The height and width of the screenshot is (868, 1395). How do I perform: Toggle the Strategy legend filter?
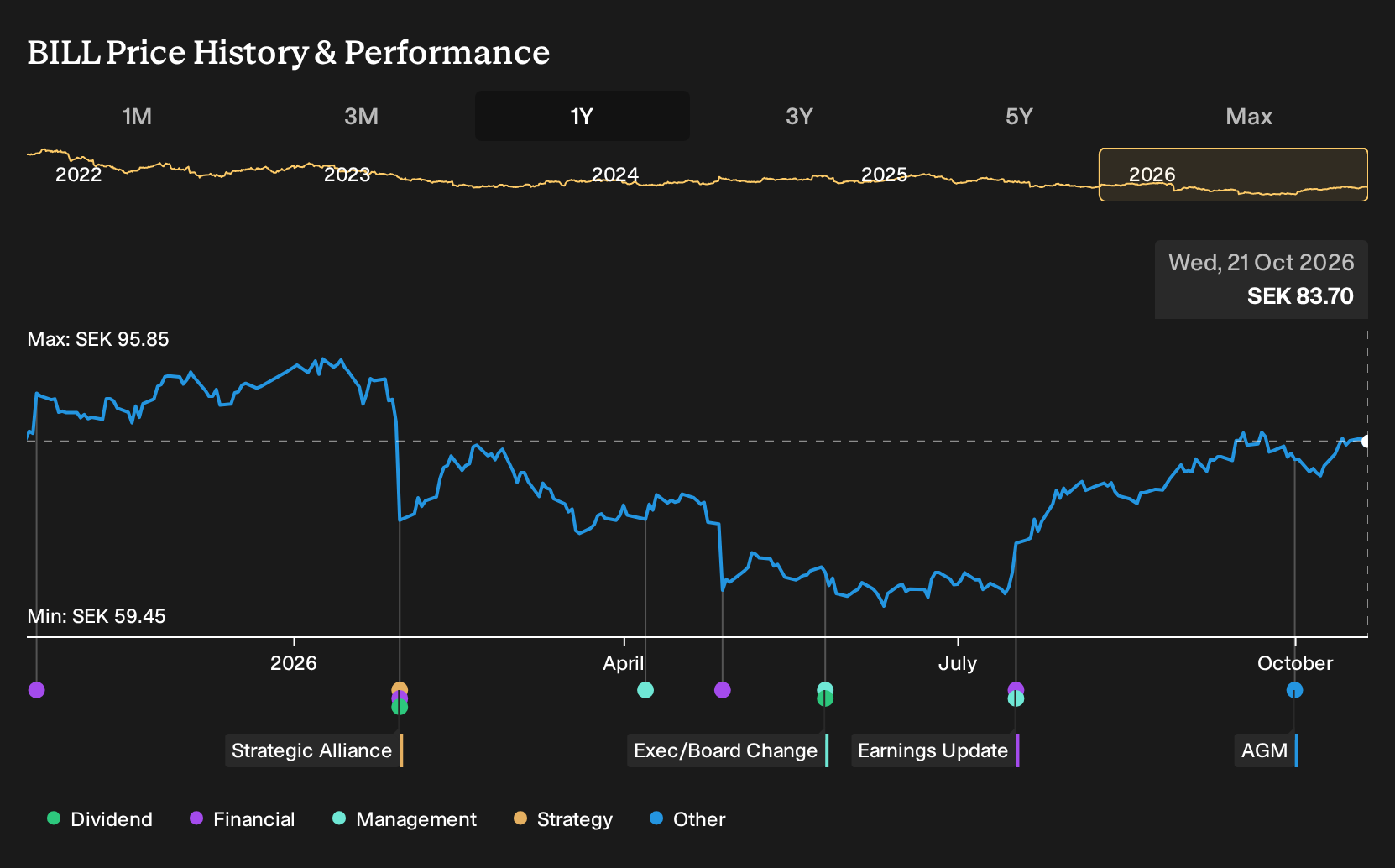[563, 819]
